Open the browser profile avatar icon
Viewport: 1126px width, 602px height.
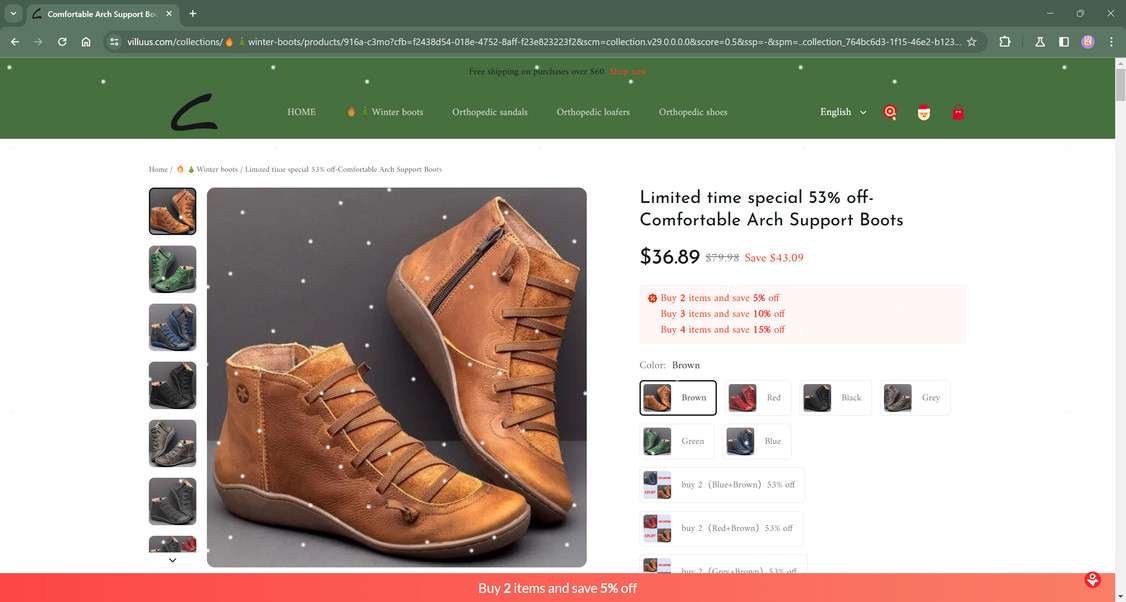[x=1088, y=42]
